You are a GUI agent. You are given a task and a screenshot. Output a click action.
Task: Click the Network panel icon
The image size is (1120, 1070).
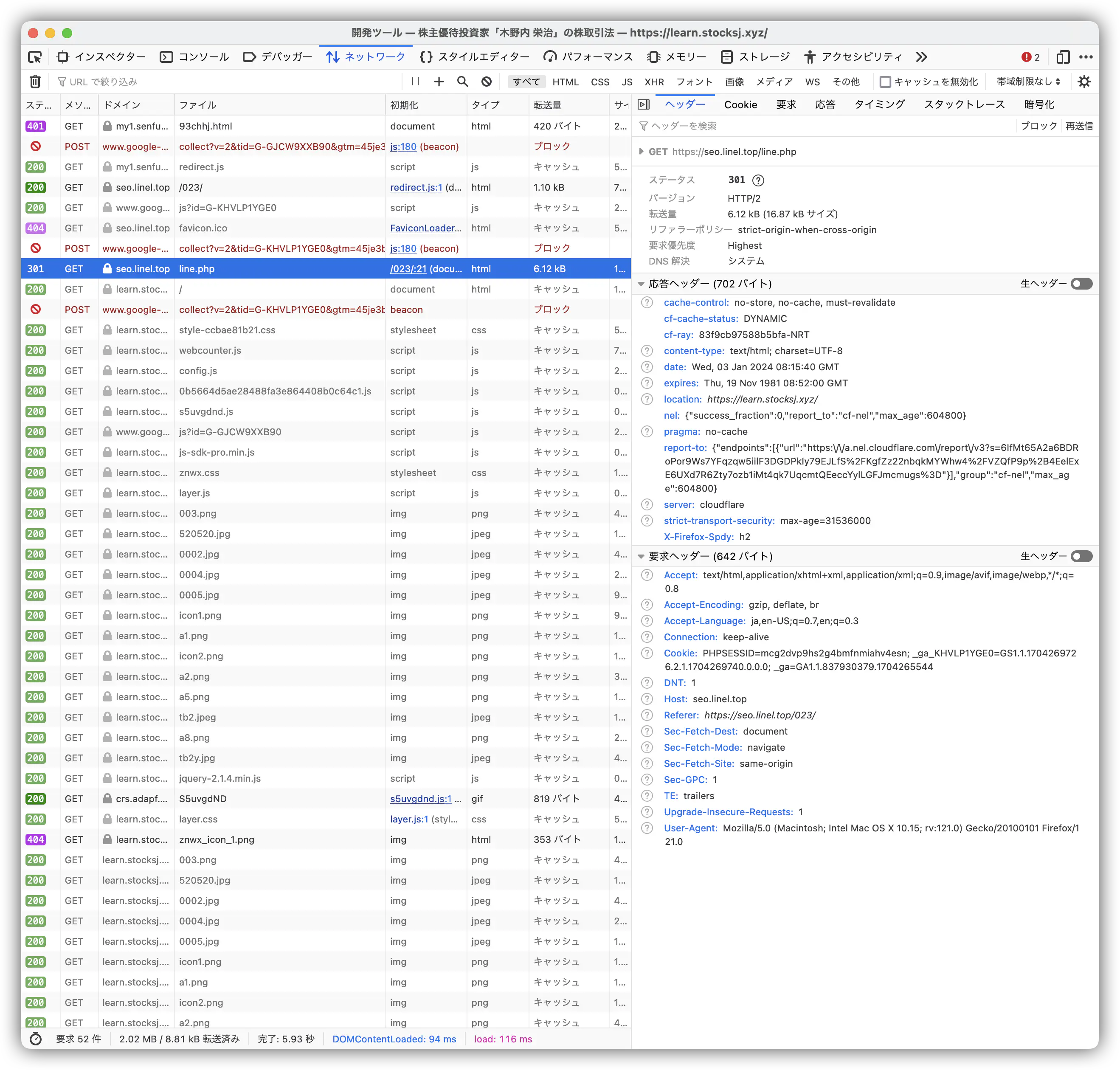(x=335, y=56)
